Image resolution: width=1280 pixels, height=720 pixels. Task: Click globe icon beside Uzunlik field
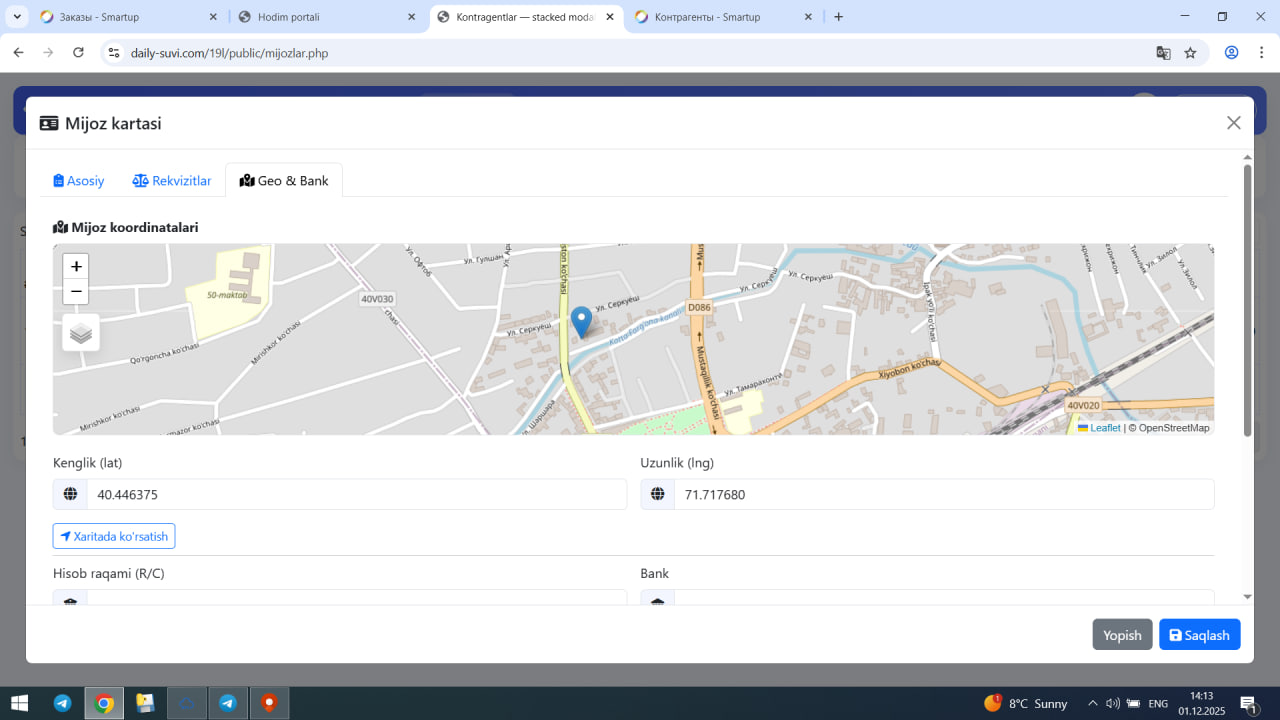658,494
